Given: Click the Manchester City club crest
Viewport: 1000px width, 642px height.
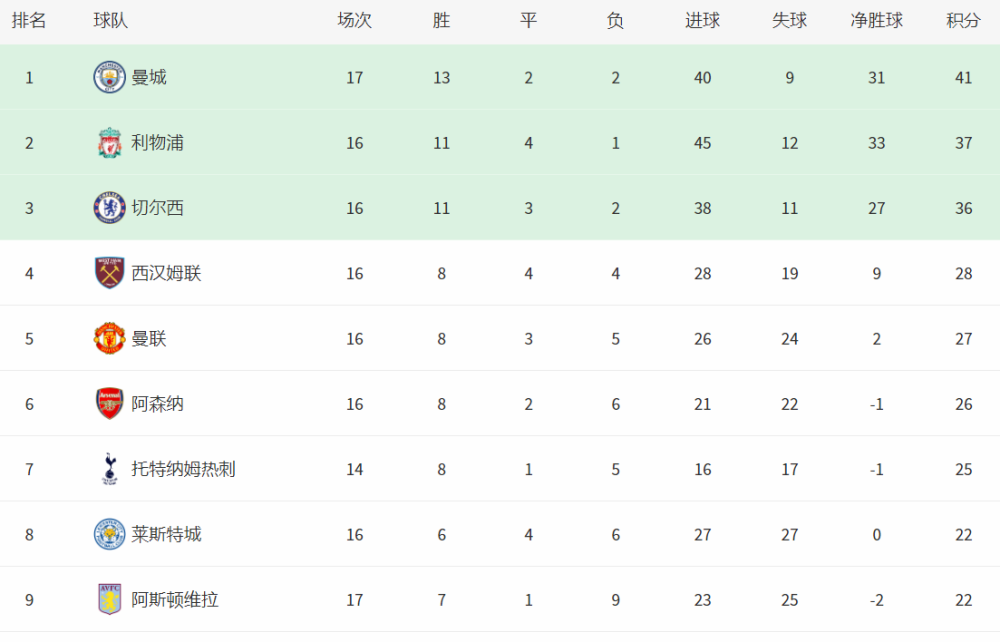Looking at the screenshot, I should pos(110,78).
